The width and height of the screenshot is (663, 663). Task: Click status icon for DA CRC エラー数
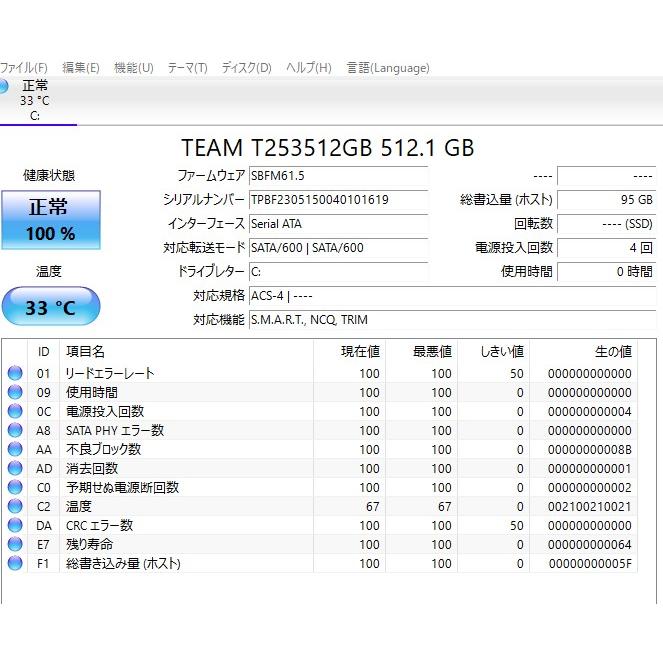click(15, 526)
